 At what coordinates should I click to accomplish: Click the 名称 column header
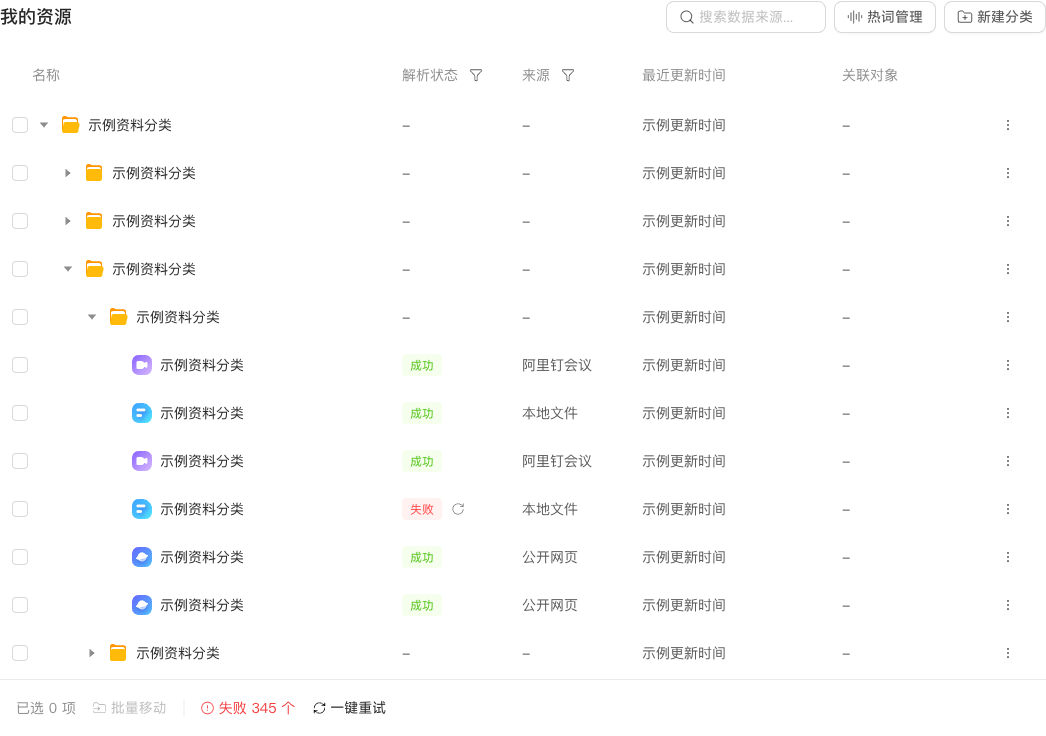pos(46,75)
